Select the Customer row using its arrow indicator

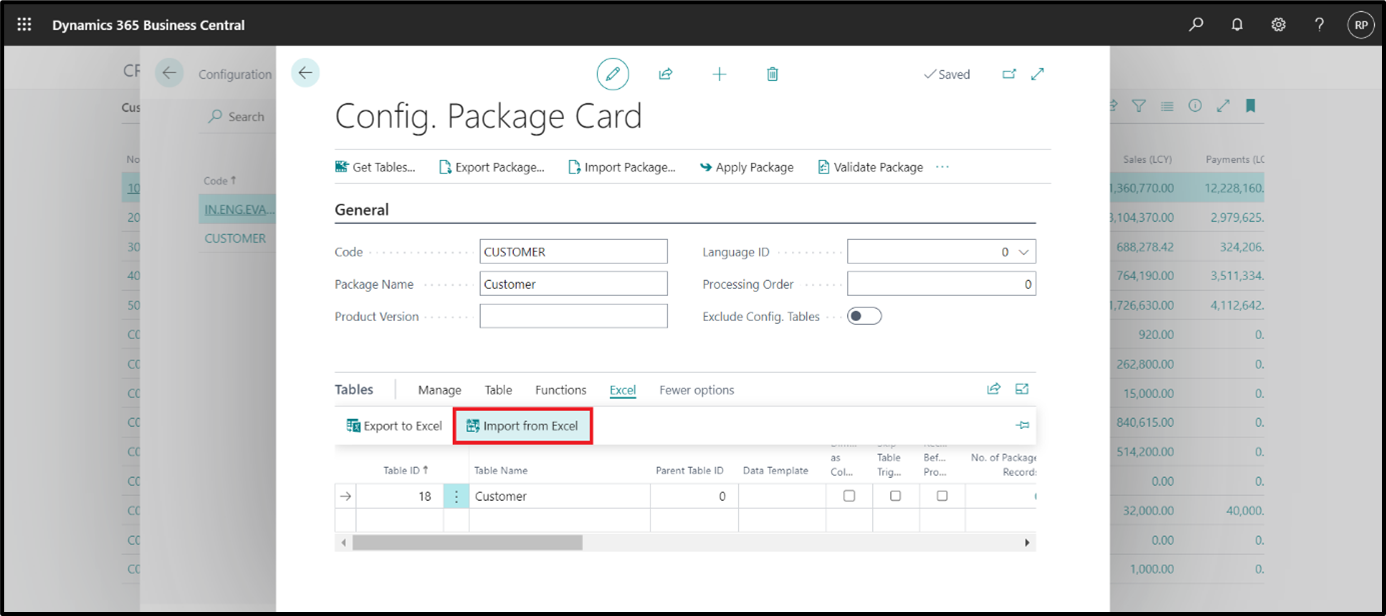pyautogui.click(x=345, y=496)
